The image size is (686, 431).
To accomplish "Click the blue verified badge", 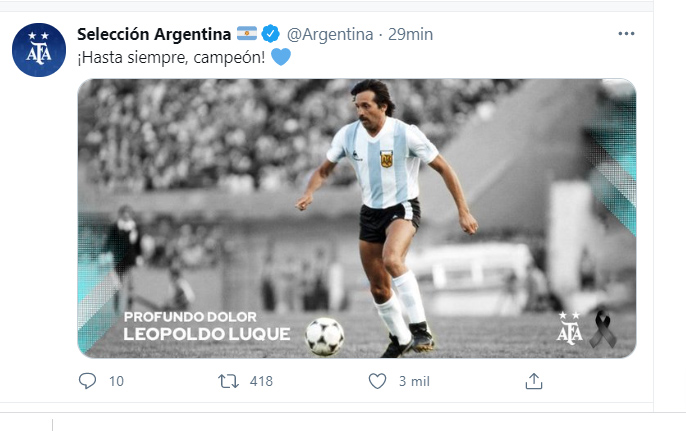I will 273,34.
